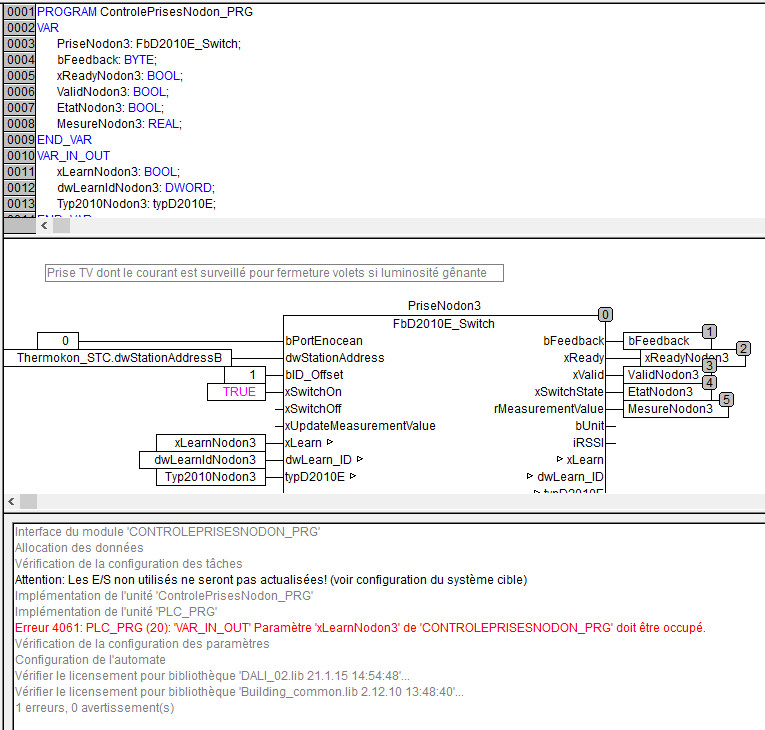This screenshot has width=765, height=730.
Task: Click order badge 5 beside MesureNodon3 output
Action: pos(728,399)
